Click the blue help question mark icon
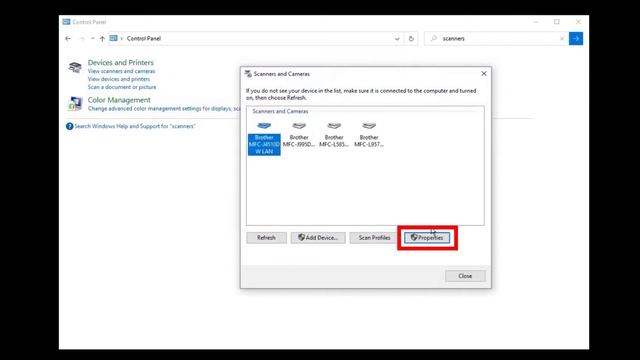Viewport: 640px width, 360px height. pyautogui.click(x=69, y=126)
